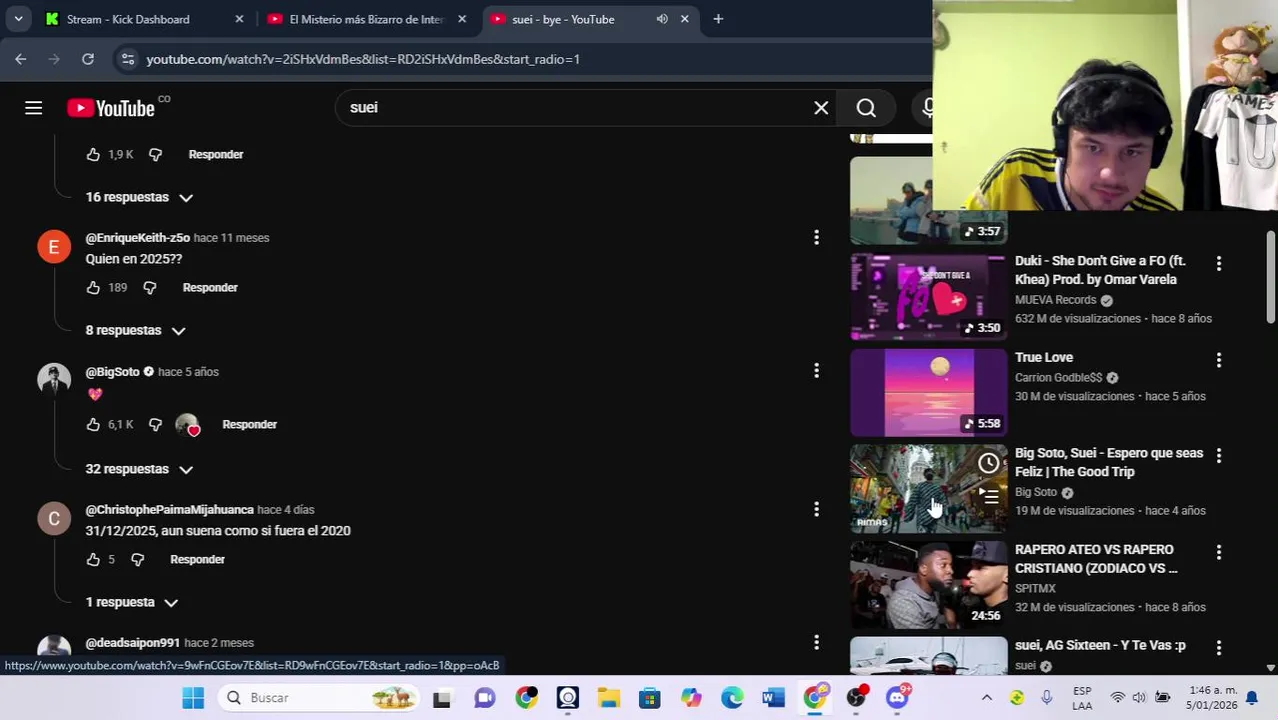Reload the YouTube page
The image size is (1278, 720).
[88, 59]
